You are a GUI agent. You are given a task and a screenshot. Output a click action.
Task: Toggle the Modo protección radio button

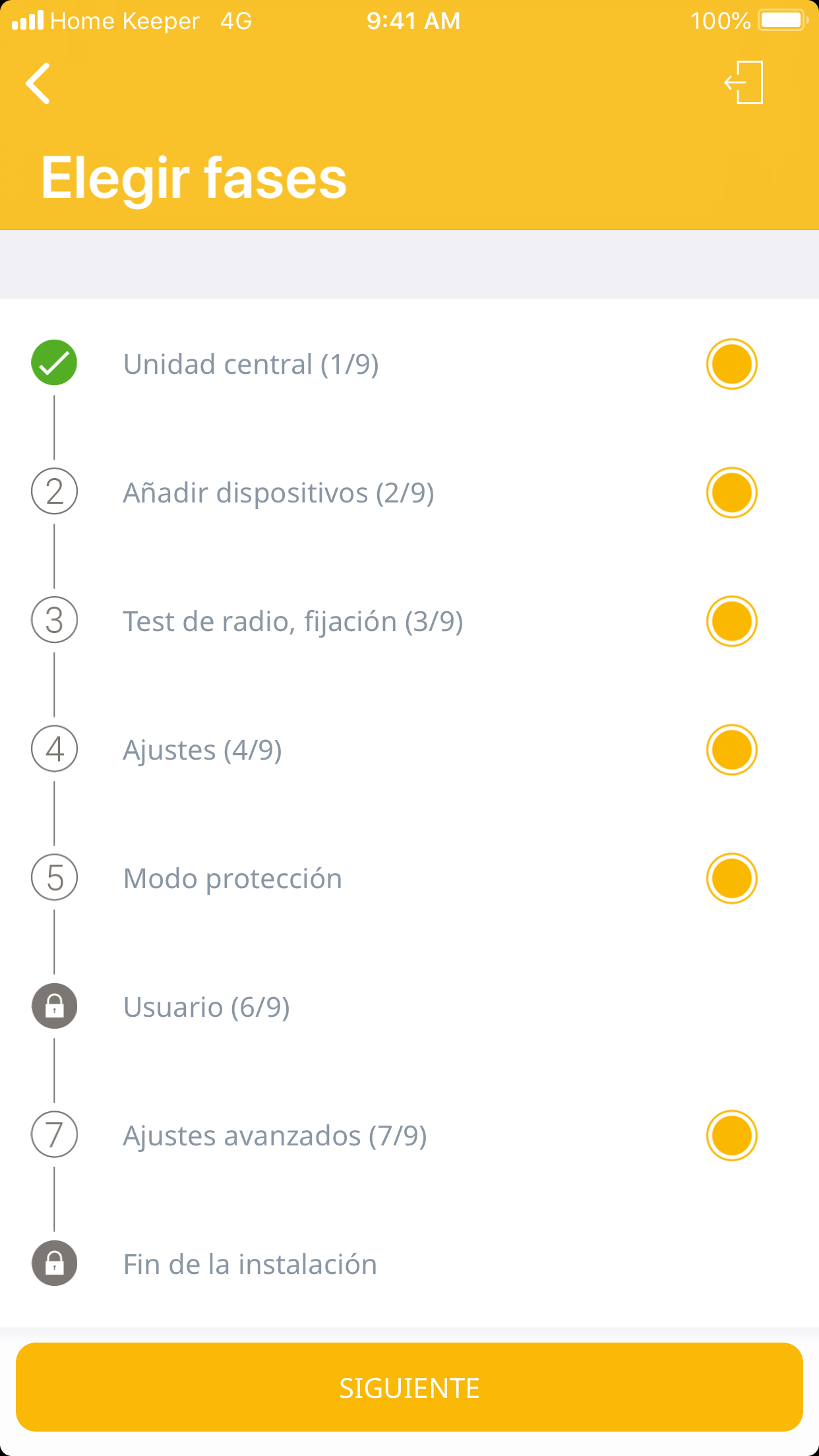[x=731, y=878]
